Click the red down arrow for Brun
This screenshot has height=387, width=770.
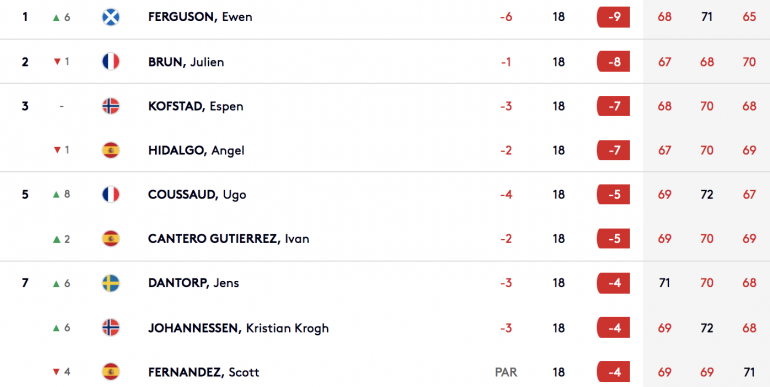[57, 62]
